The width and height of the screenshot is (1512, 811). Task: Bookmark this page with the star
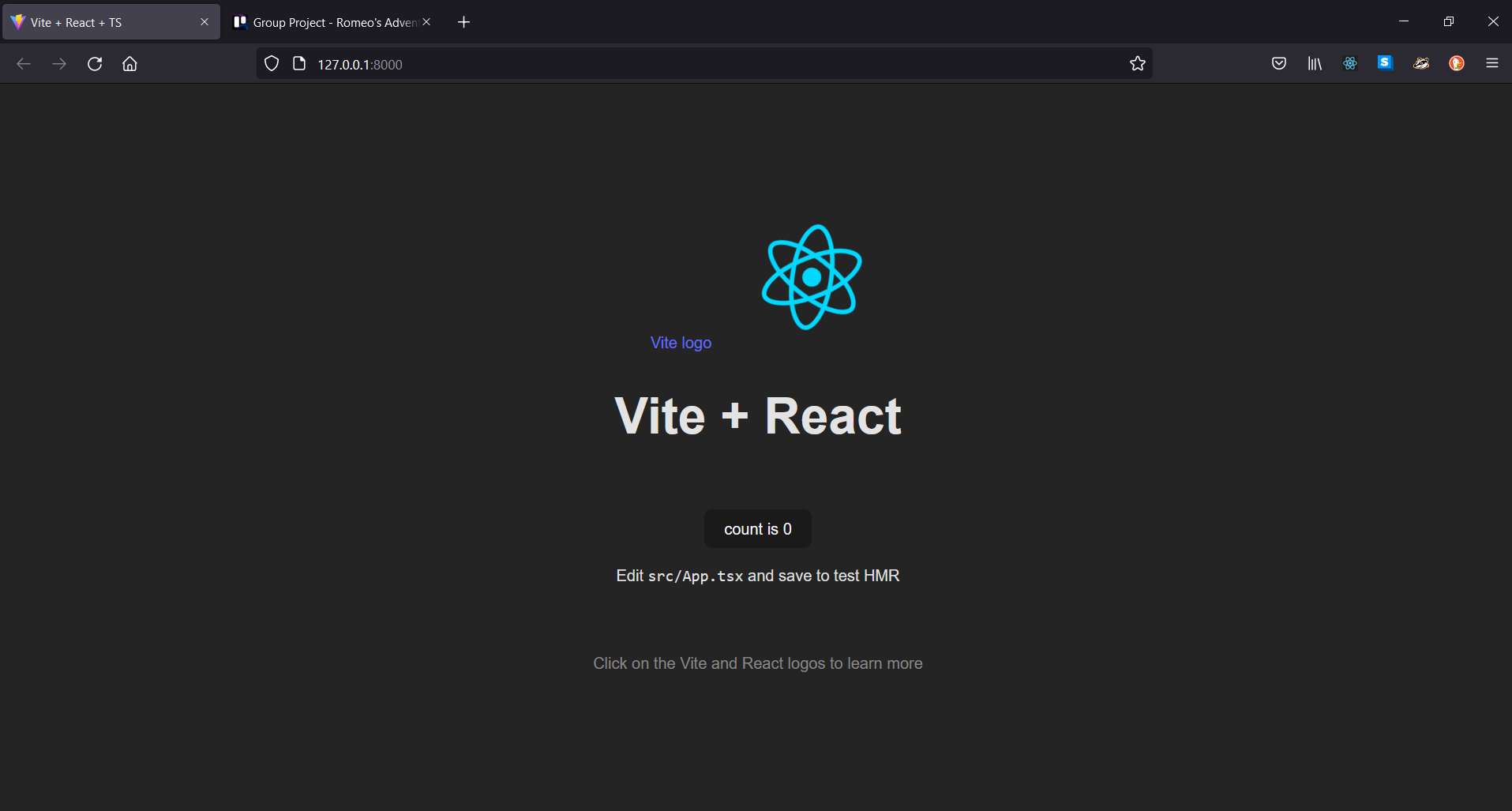1137,64
